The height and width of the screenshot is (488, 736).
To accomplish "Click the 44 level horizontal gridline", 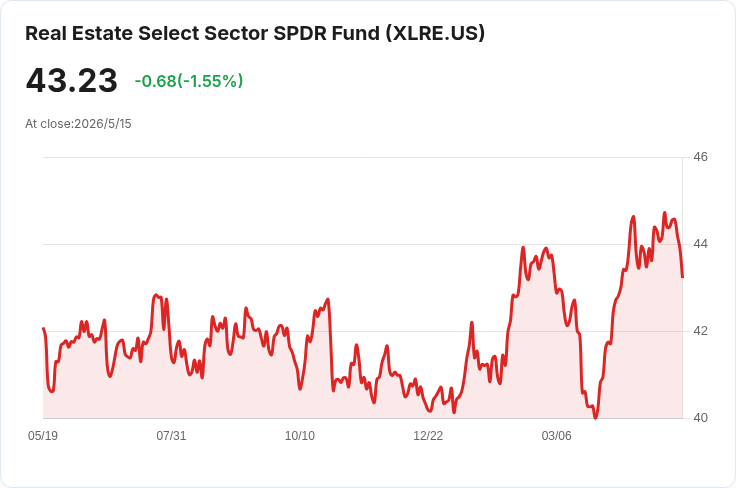I will click(363, 244).
